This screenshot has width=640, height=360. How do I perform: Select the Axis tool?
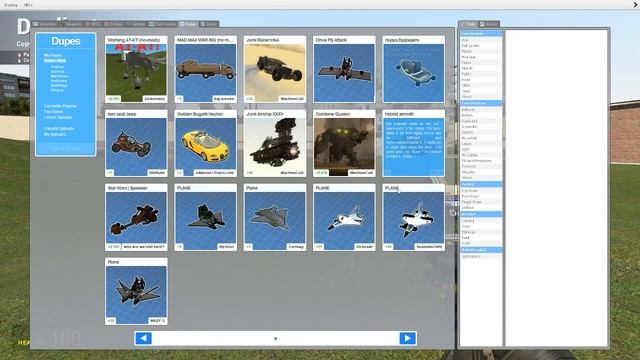tap(481, 40)
